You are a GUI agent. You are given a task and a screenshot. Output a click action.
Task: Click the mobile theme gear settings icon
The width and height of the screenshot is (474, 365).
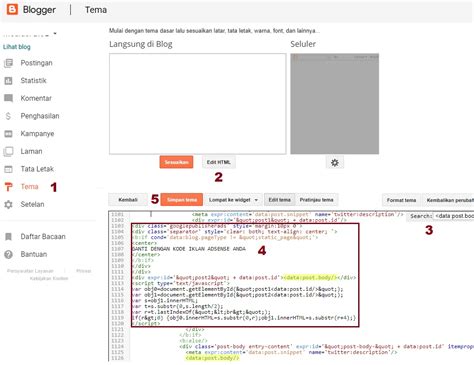click(335, 162)
